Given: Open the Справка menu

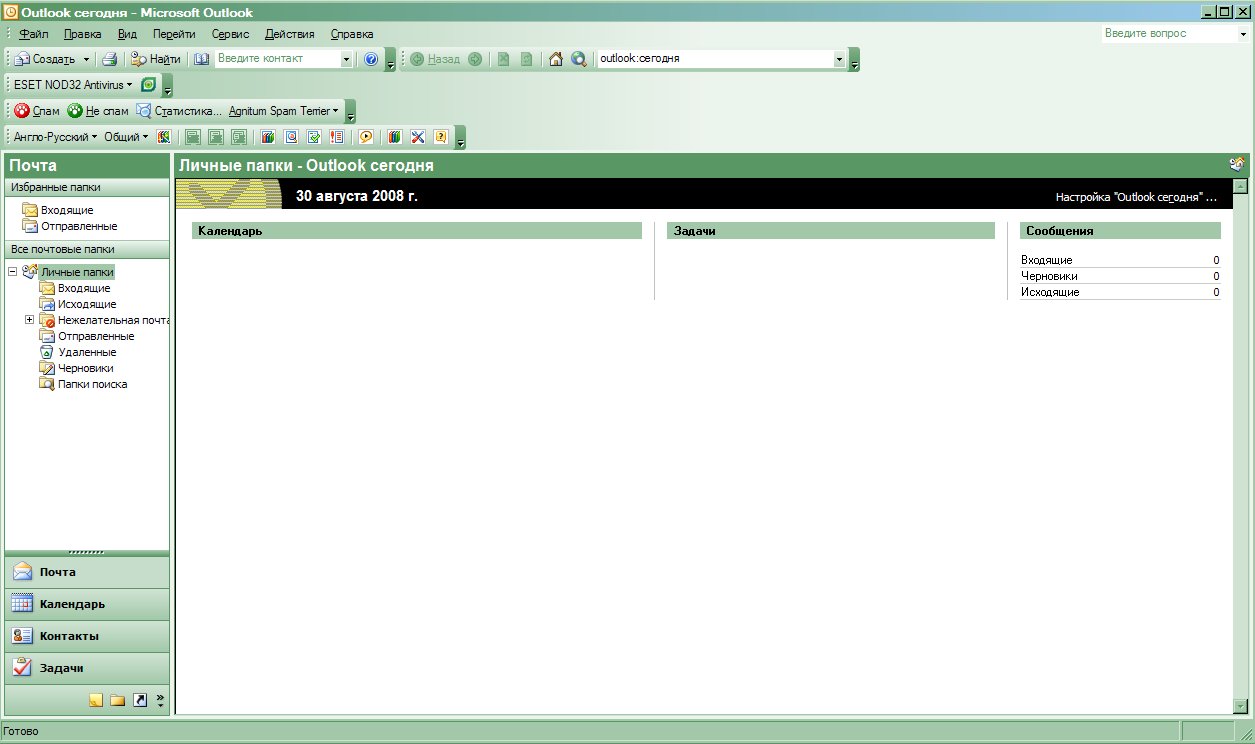Looking at the screenshot, I should coord(352,34).
